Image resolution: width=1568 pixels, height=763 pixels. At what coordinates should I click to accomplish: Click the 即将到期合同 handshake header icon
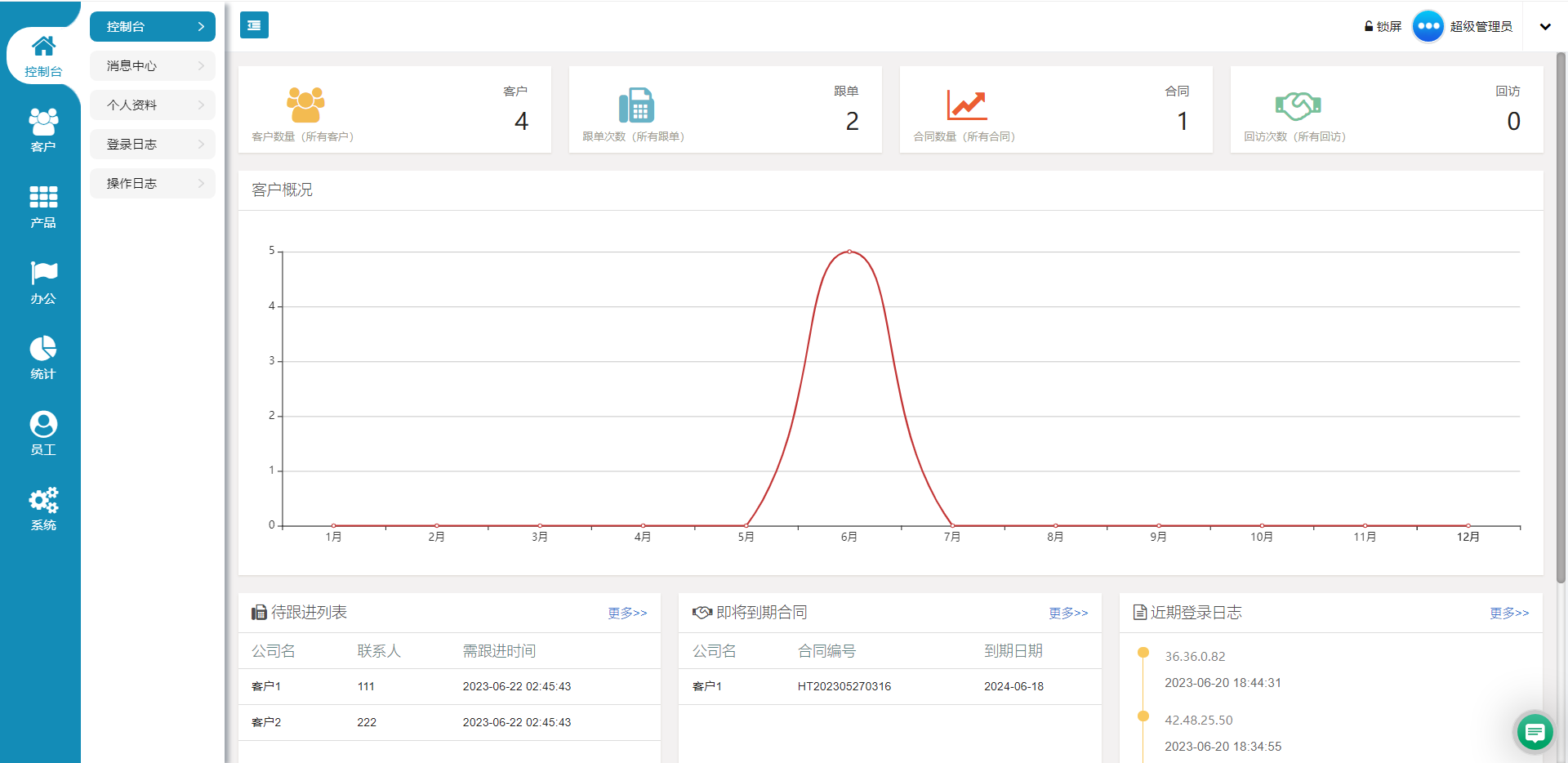pyautogui.click(x=702, y=613)
